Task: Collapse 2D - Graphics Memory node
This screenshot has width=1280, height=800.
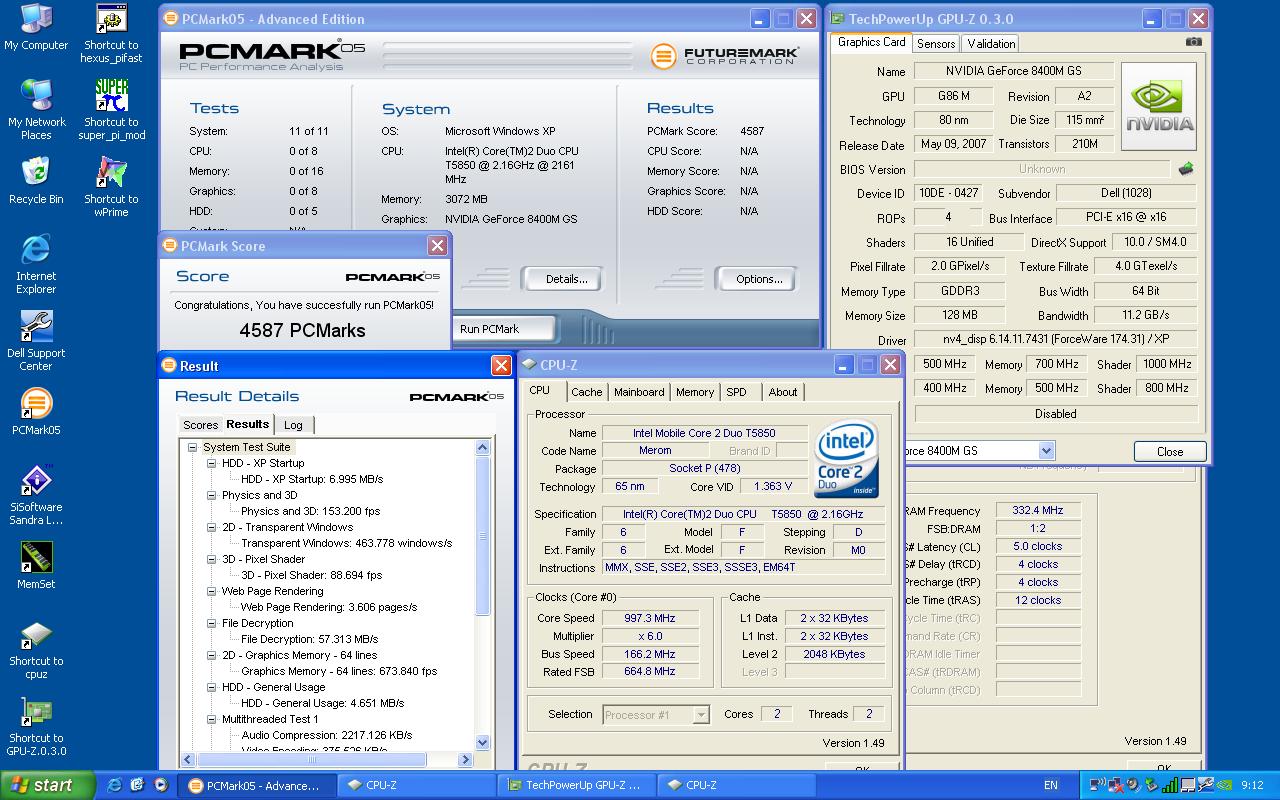Action: pyautogui.click(x=211, y=655)
